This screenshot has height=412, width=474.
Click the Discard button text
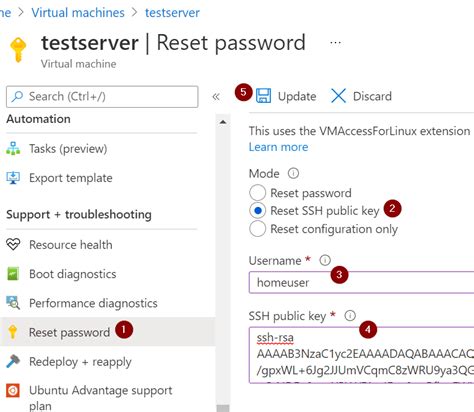372,96
